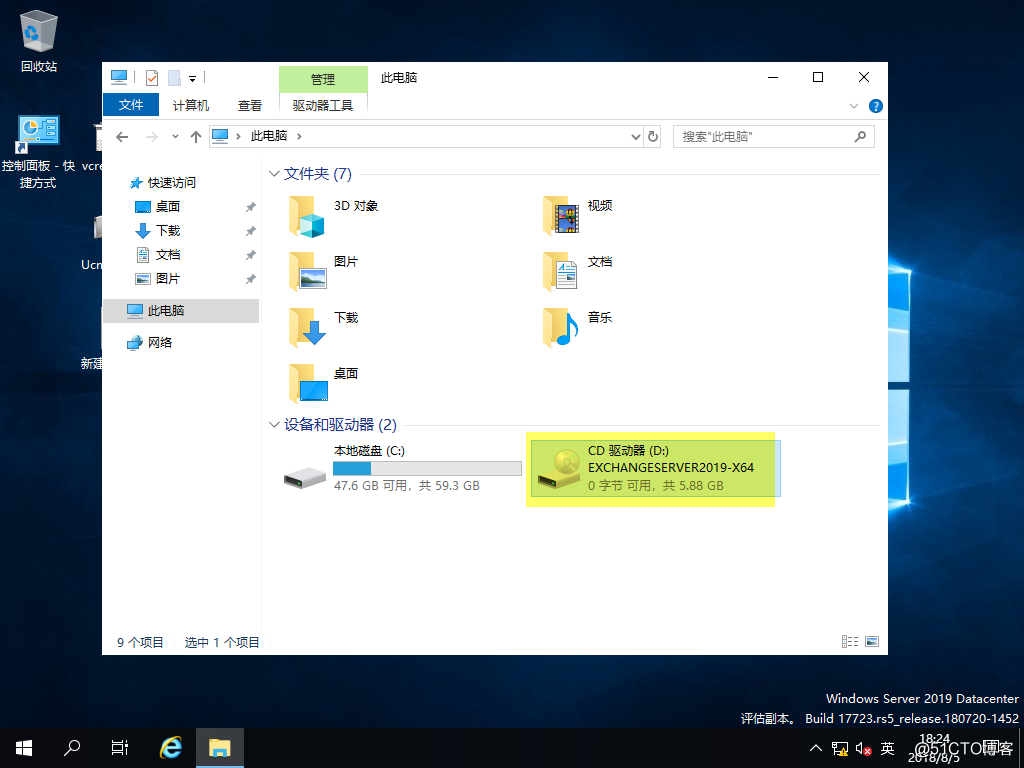1024x768 pixels.
Task: Open the Windows Start menu
Action: click(24, 748)
